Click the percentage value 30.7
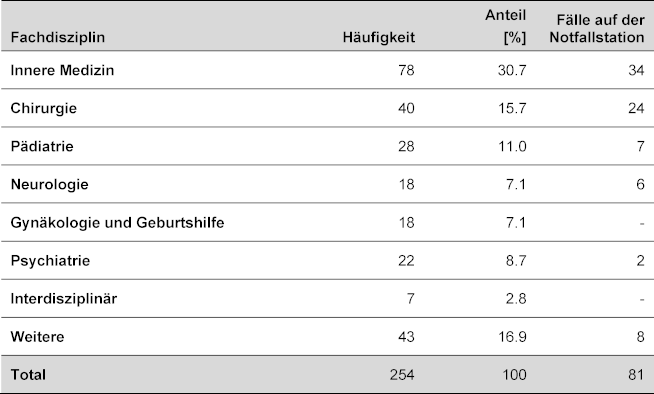654x394 pixels. [x=512, y=70]
